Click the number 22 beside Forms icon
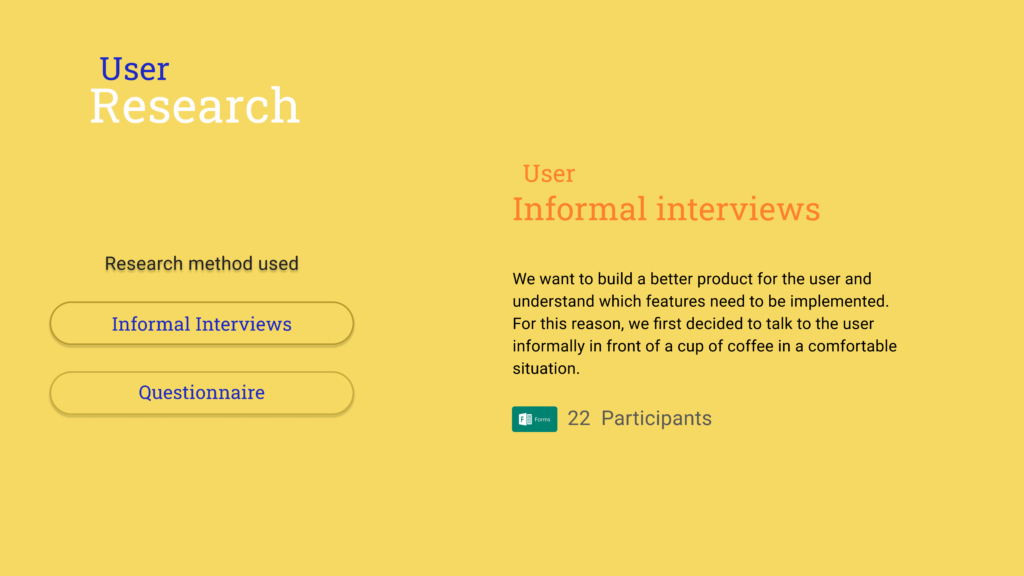 coord(579,418)
